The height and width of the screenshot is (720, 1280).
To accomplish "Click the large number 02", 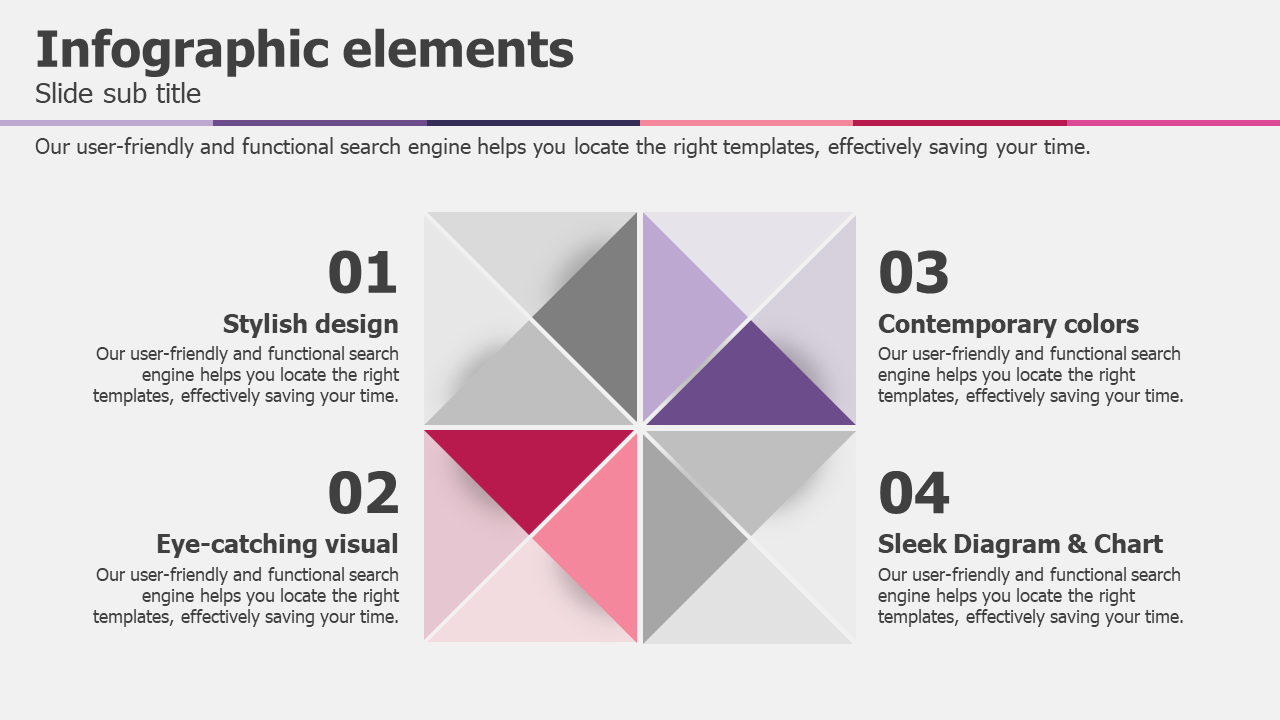I will click(362, 493).
